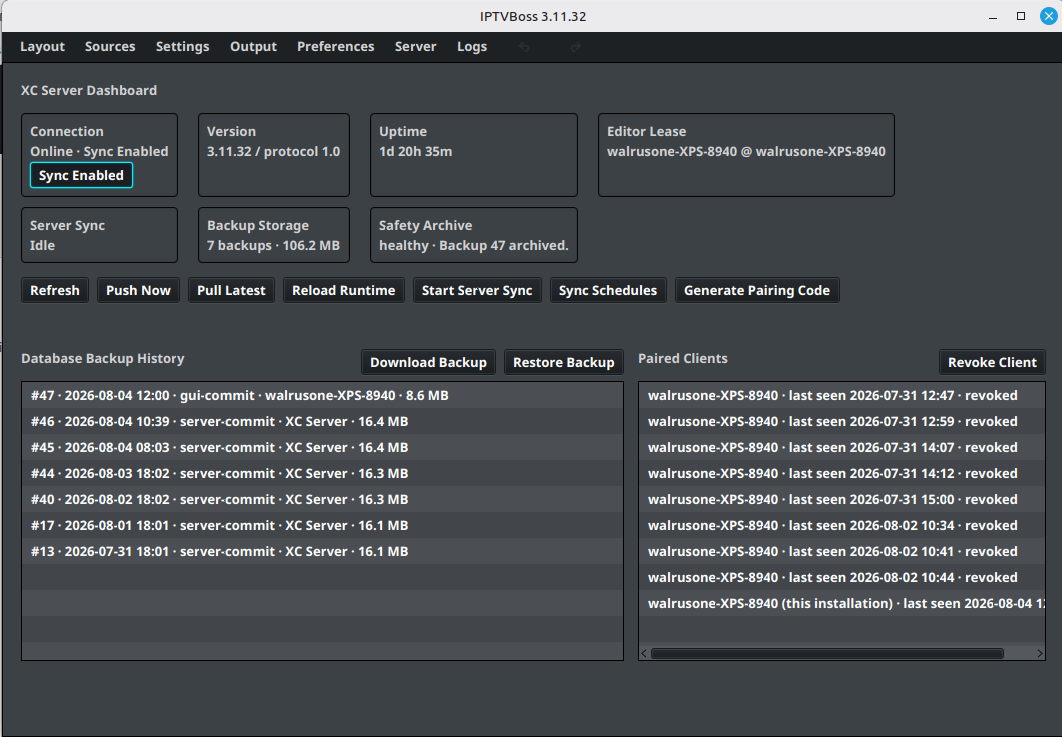Open the Layout menu
The height and width of the screenshot is (737, 1062).
pyautogui.click(x=42, y=47)
